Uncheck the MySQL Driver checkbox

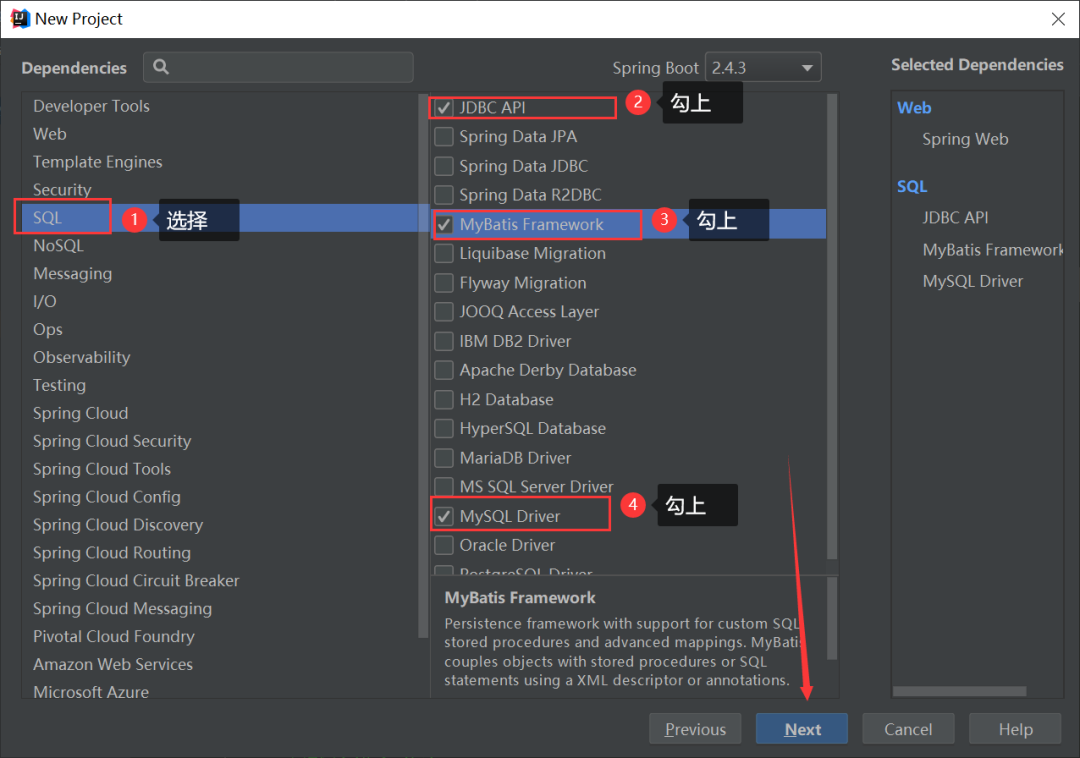pos(444,516)
